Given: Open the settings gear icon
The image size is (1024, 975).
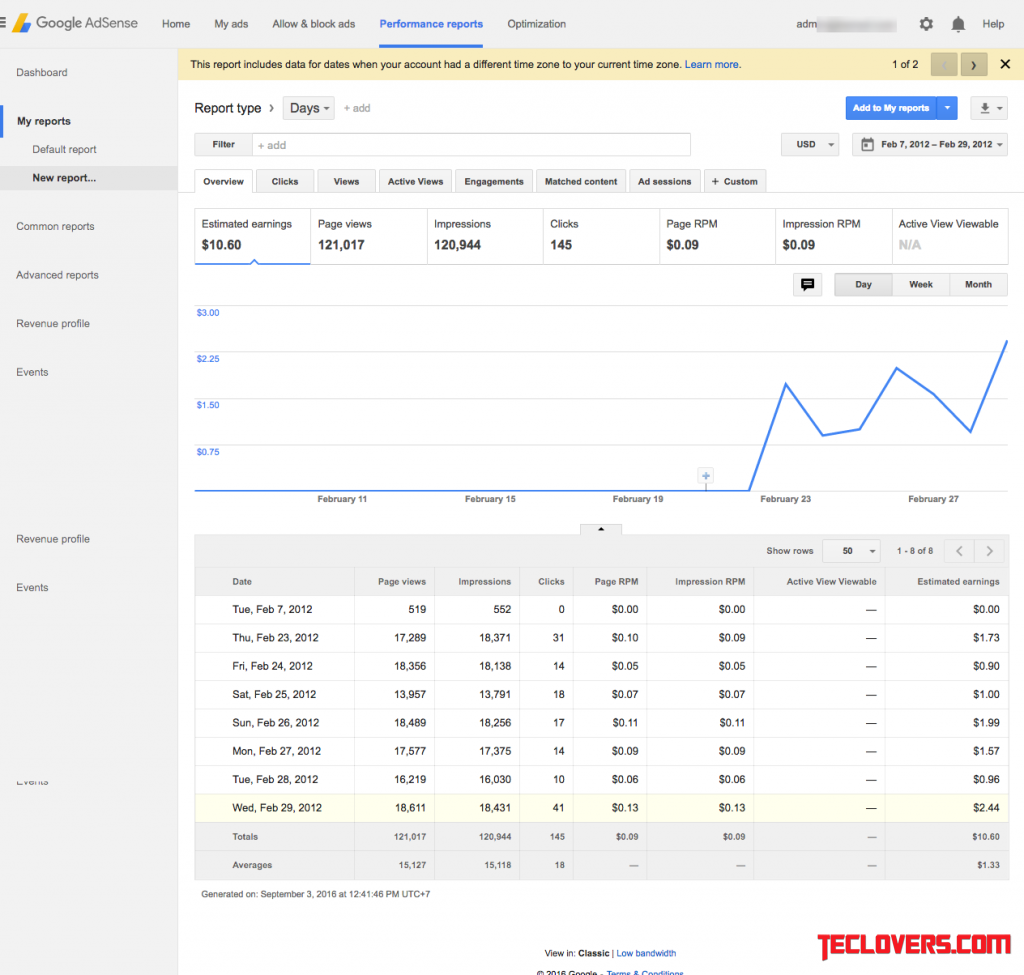Looking at the screenshot, I should (926, 24).
